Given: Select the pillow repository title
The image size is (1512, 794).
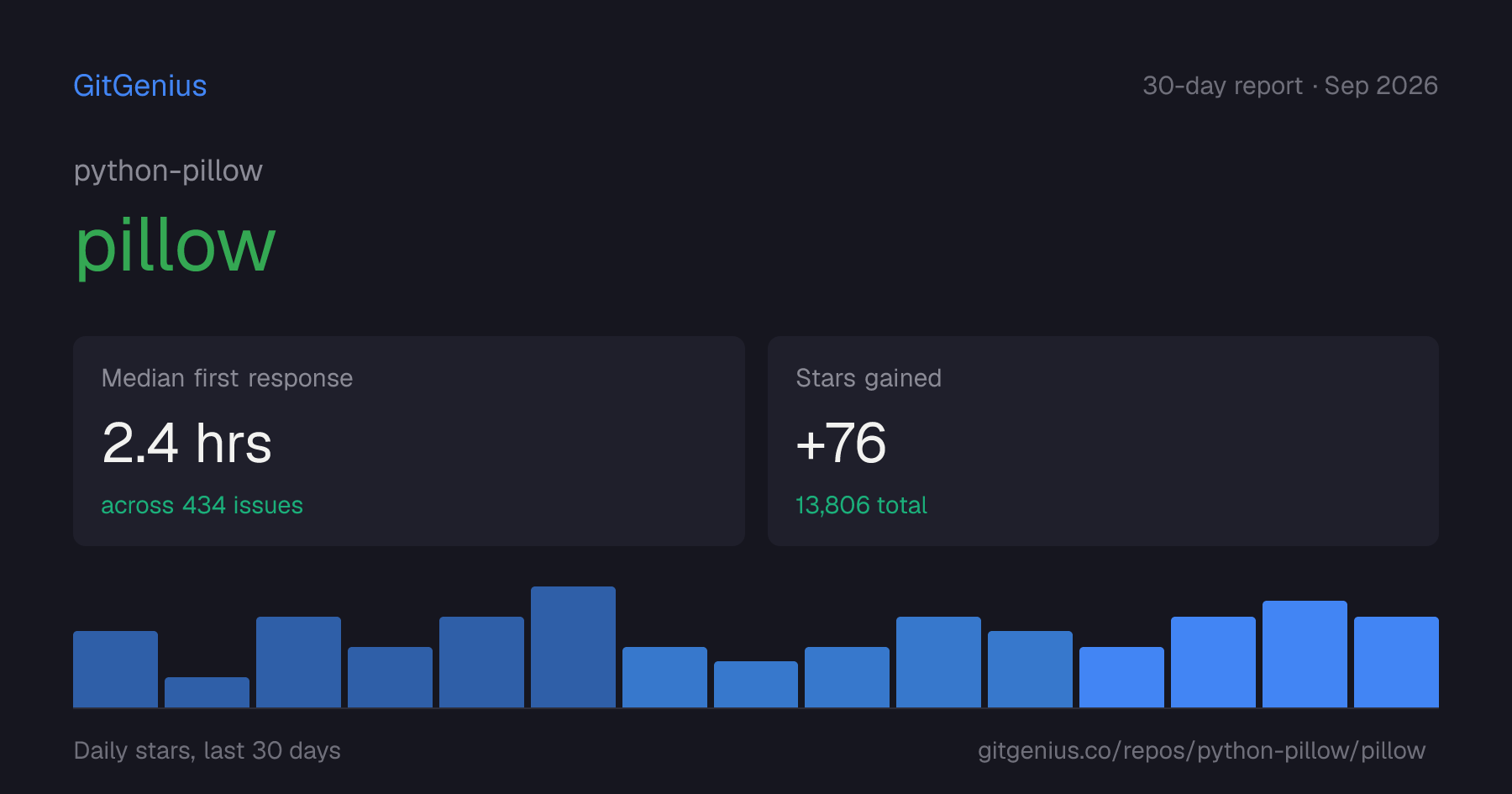Looking at the screenshot, I should (176, 246).
